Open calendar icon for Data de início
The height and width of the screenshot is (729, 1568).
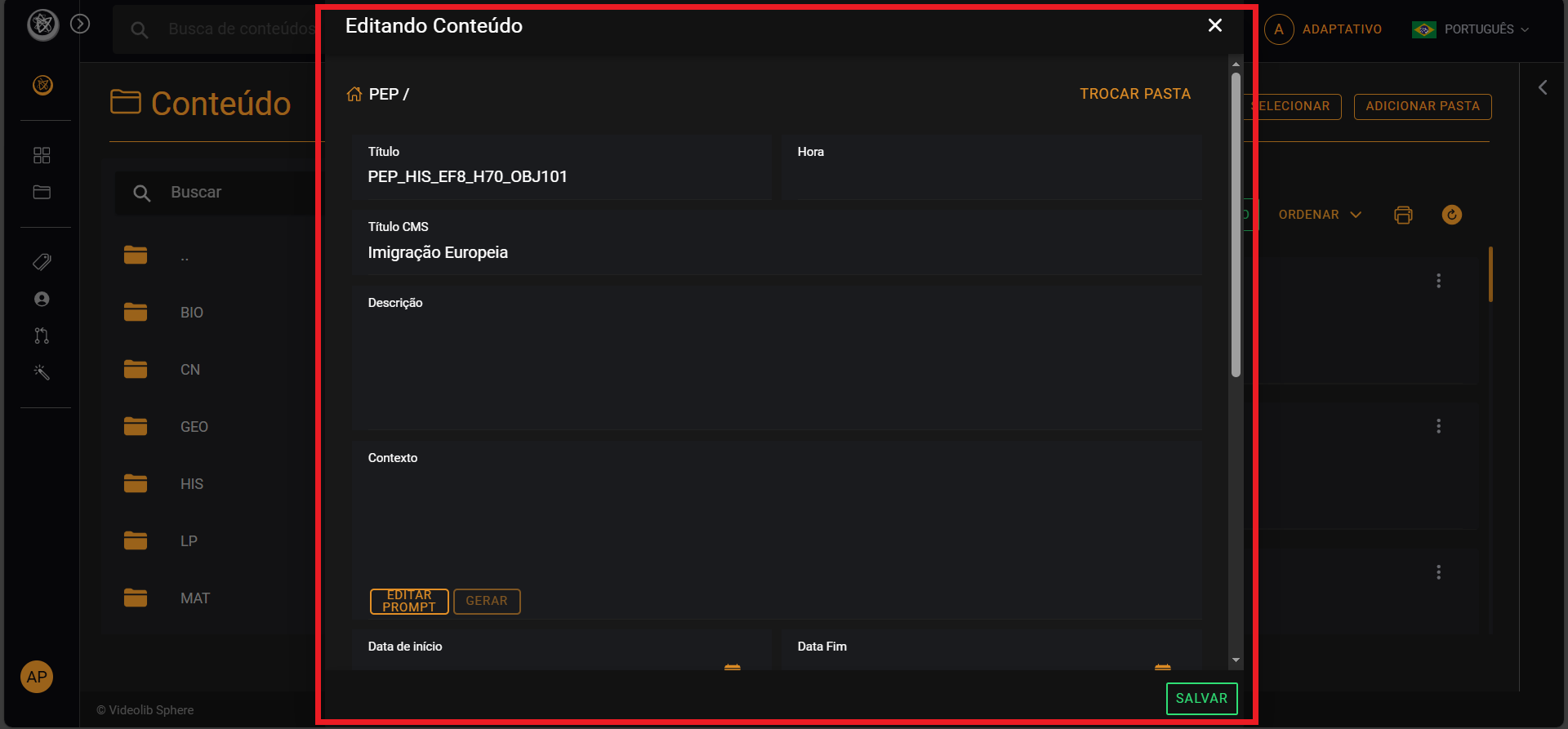click(733, 667)
